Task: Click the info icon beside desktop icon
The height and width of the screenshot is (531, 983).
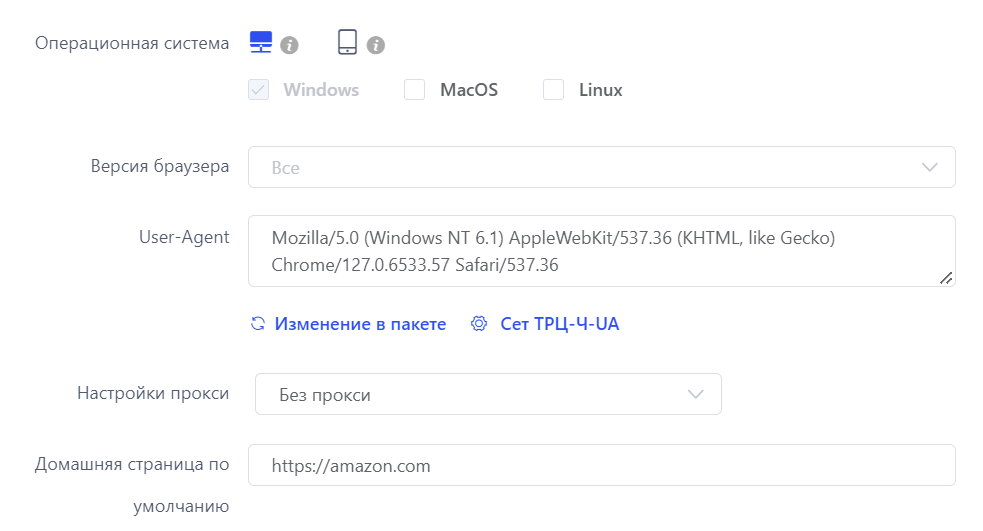Action: point(289,45)
